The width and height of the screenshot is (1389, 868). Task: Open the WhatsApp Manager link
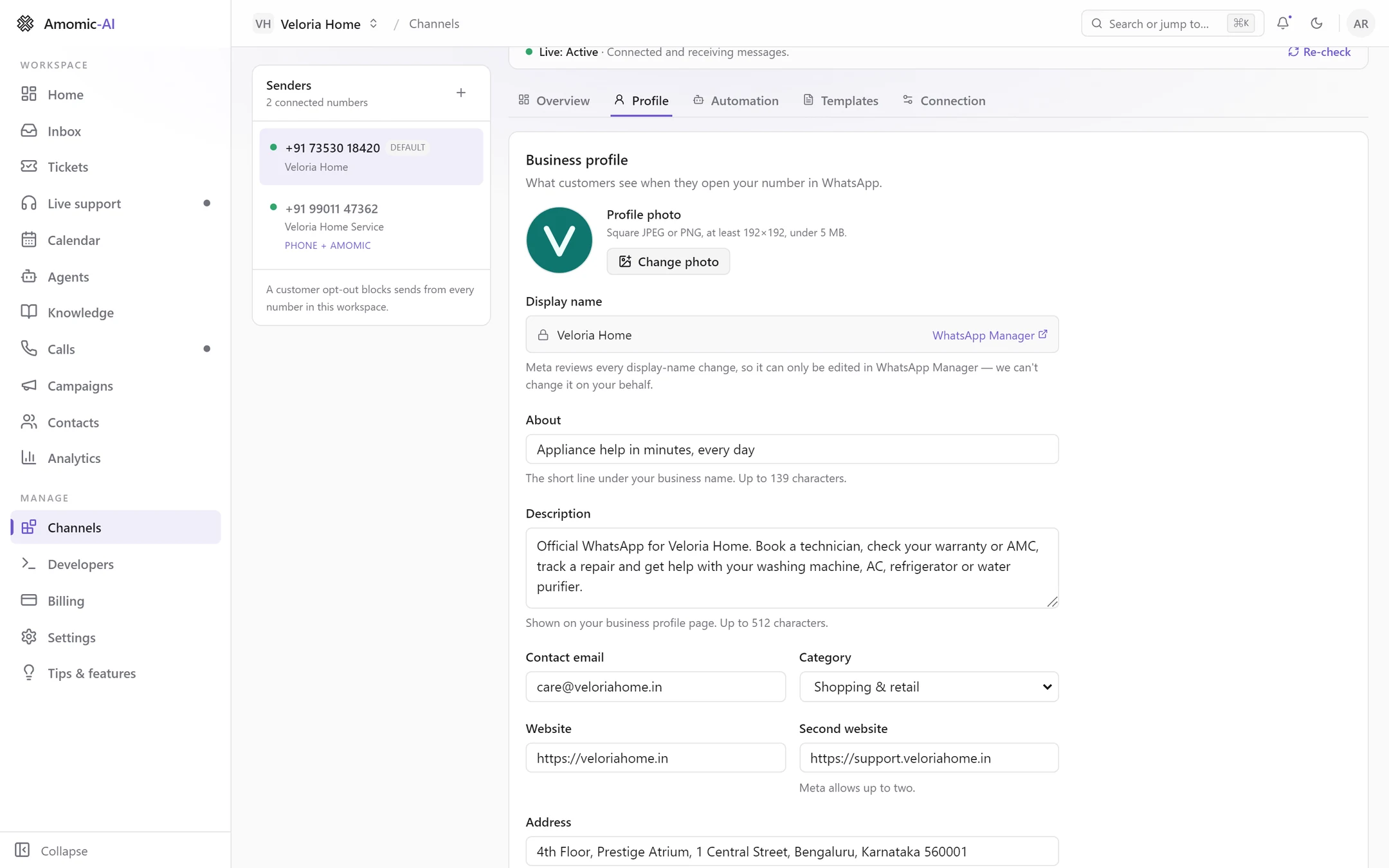[990, 335]
